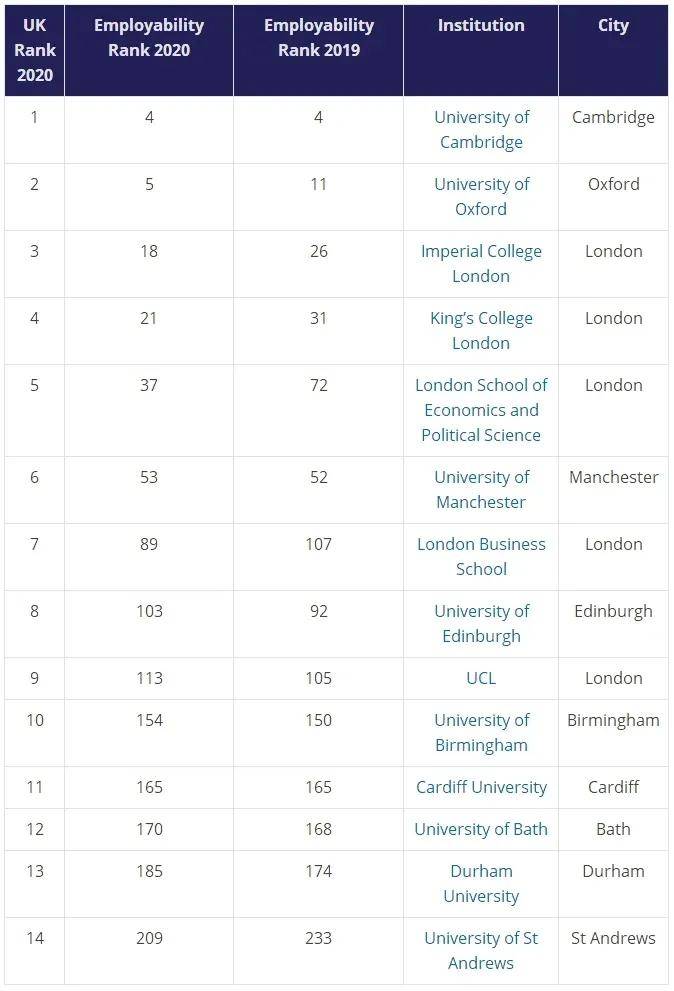The width and height of the screenshot is (674, 991).
Task: Click the Institution column header
Action: tap(481, 26)
